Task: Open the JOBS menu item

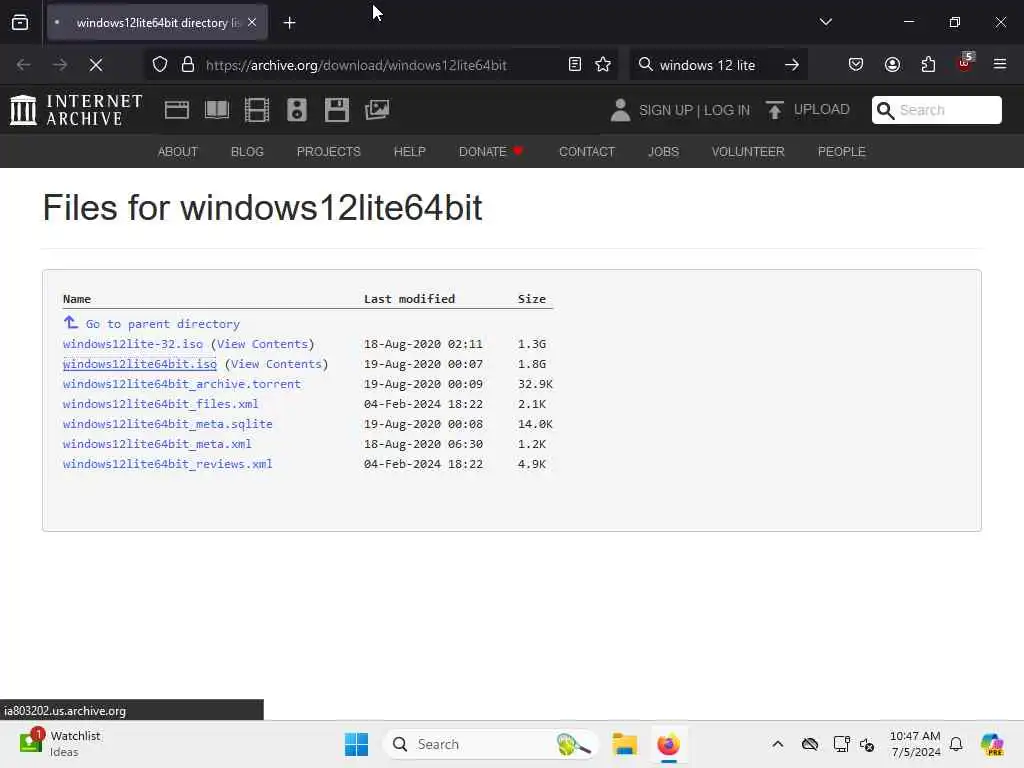Action: point(664,152)
